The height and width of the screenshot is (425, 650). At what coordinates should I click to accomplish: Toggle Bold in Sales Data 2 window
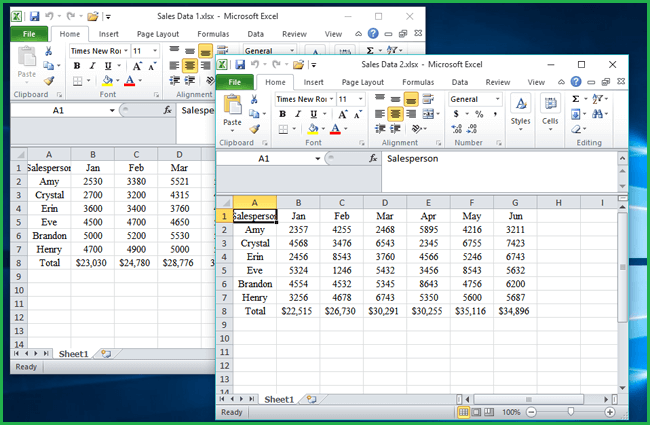283,114
